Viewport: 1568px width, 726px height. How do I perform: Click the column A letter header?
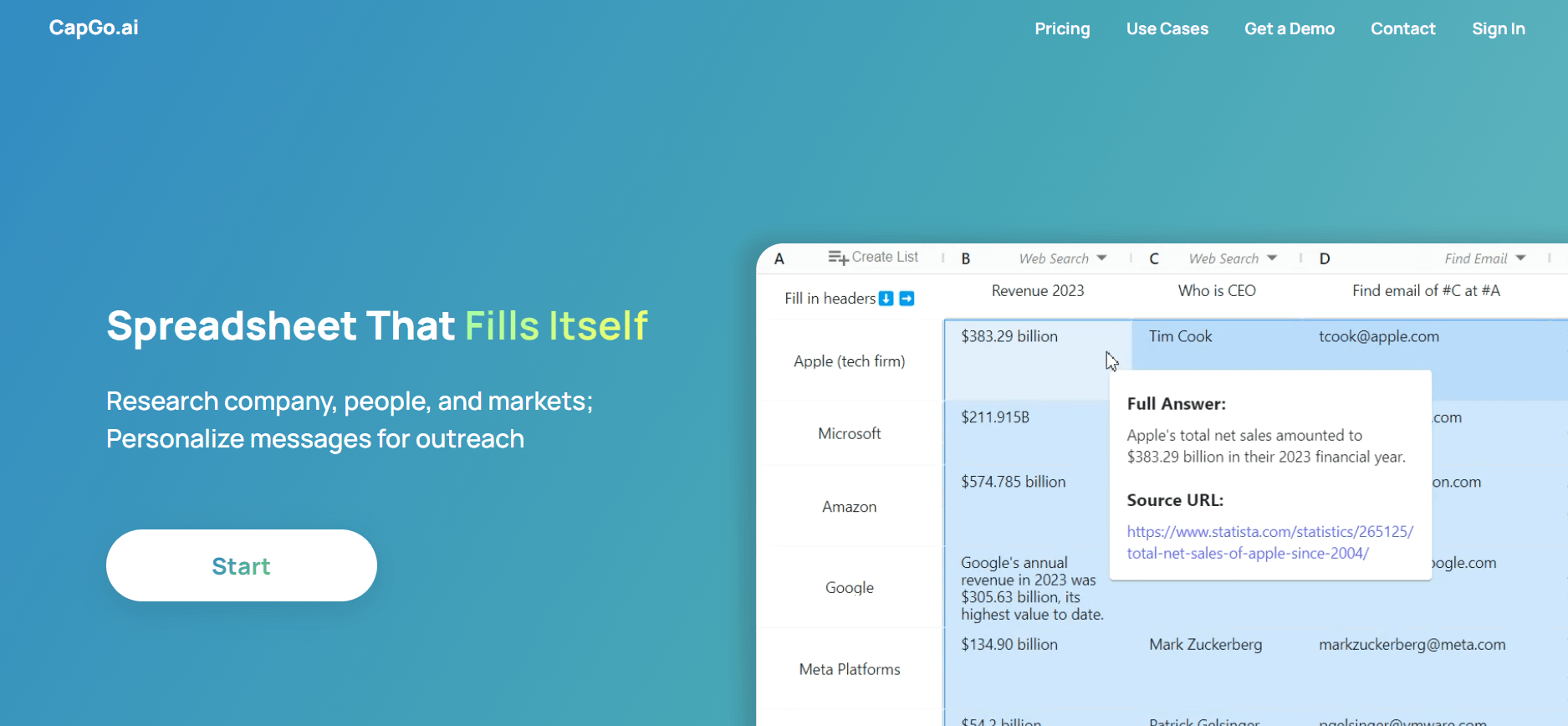(779, 258)
